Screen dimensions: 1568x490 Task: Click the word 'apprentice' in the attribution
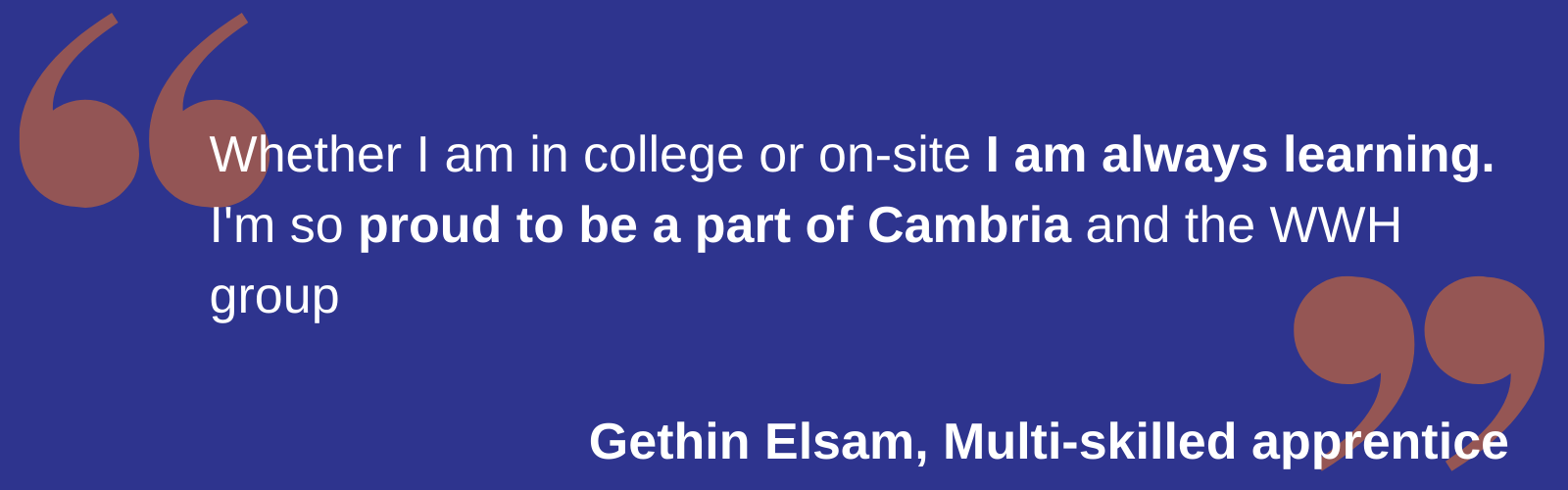[x=1380, y=444]
